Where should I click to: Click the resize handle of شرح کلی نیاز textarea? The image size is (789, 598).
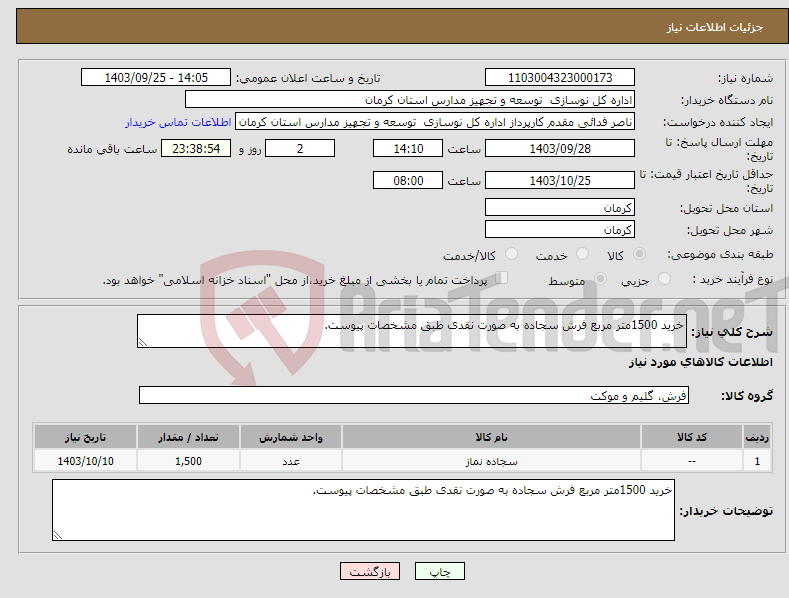[143, 342]
